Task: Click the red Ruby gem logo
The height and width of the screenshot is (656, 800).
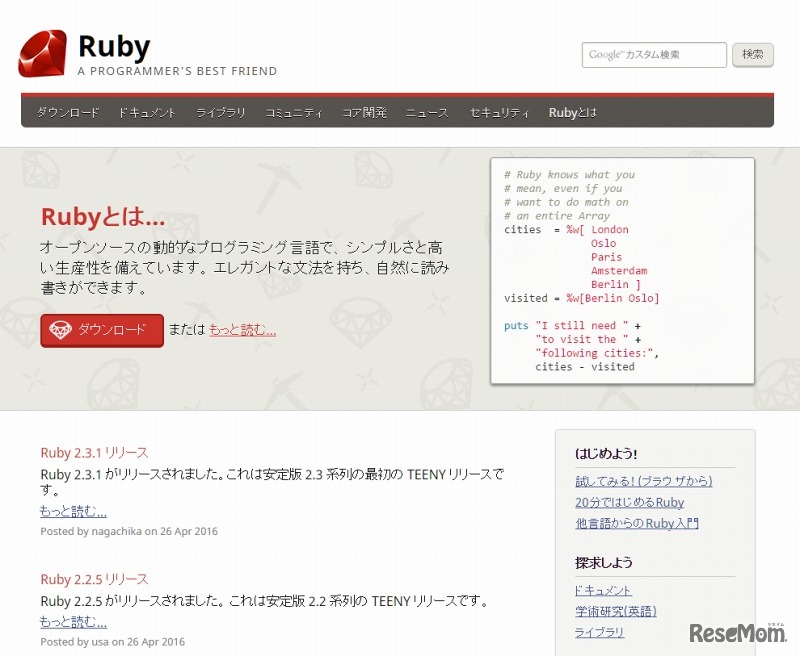Action: click(42, 53)
